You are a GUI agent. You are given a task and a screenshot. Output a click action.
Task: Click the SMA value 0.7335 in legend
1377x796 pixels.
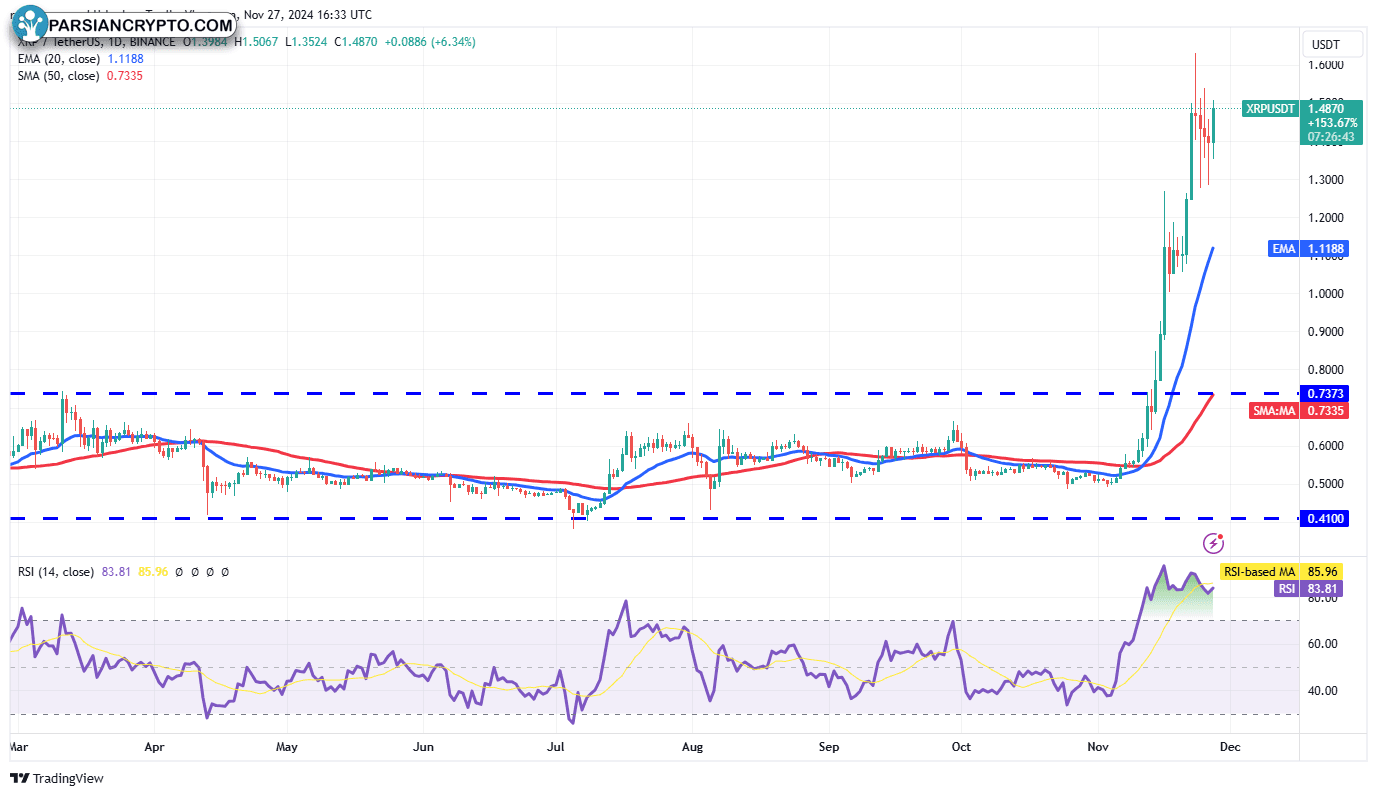(127, 76)
